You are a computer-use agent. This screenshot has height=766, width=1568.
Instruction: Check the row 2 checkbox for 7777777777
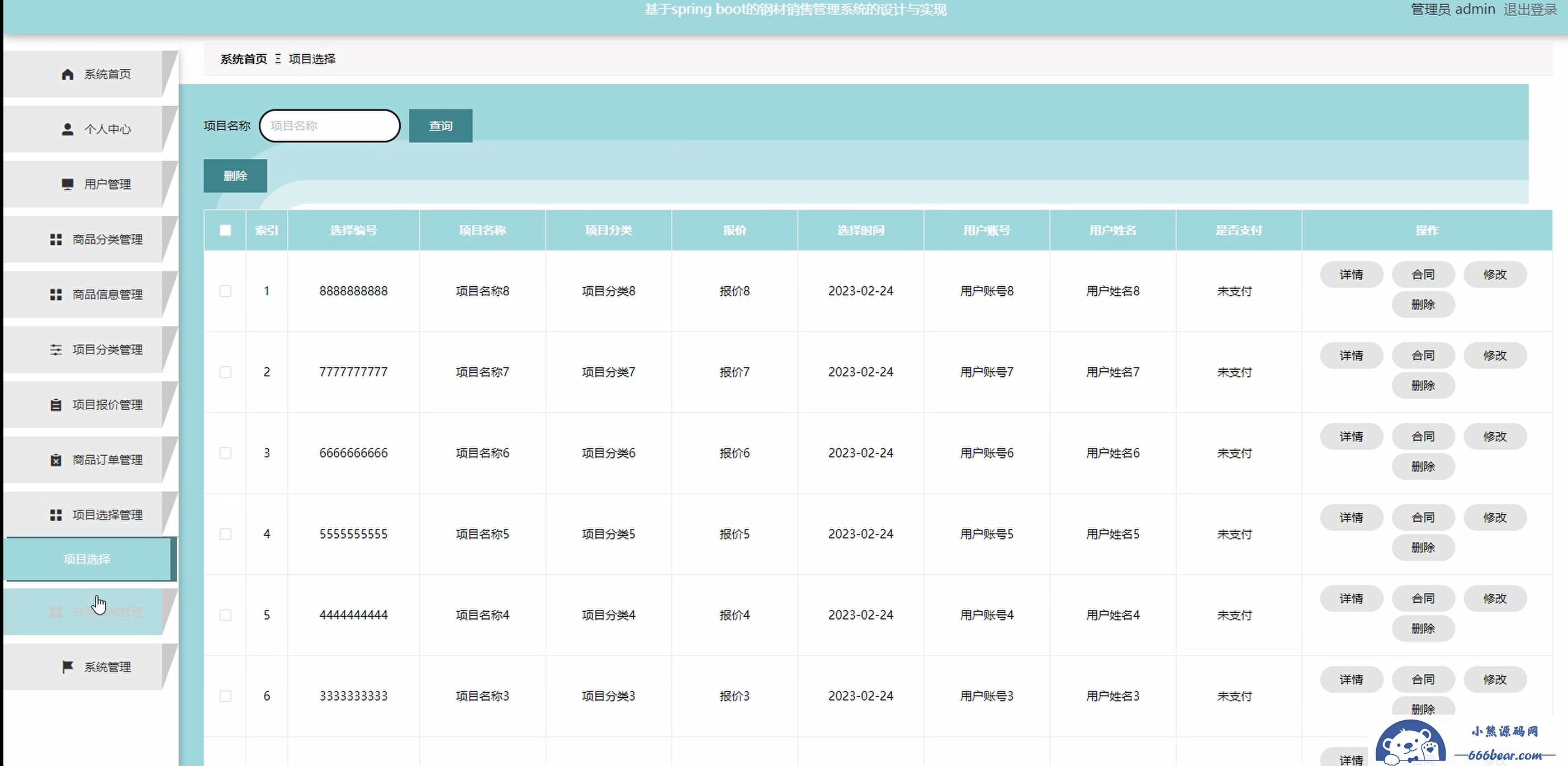225,372
